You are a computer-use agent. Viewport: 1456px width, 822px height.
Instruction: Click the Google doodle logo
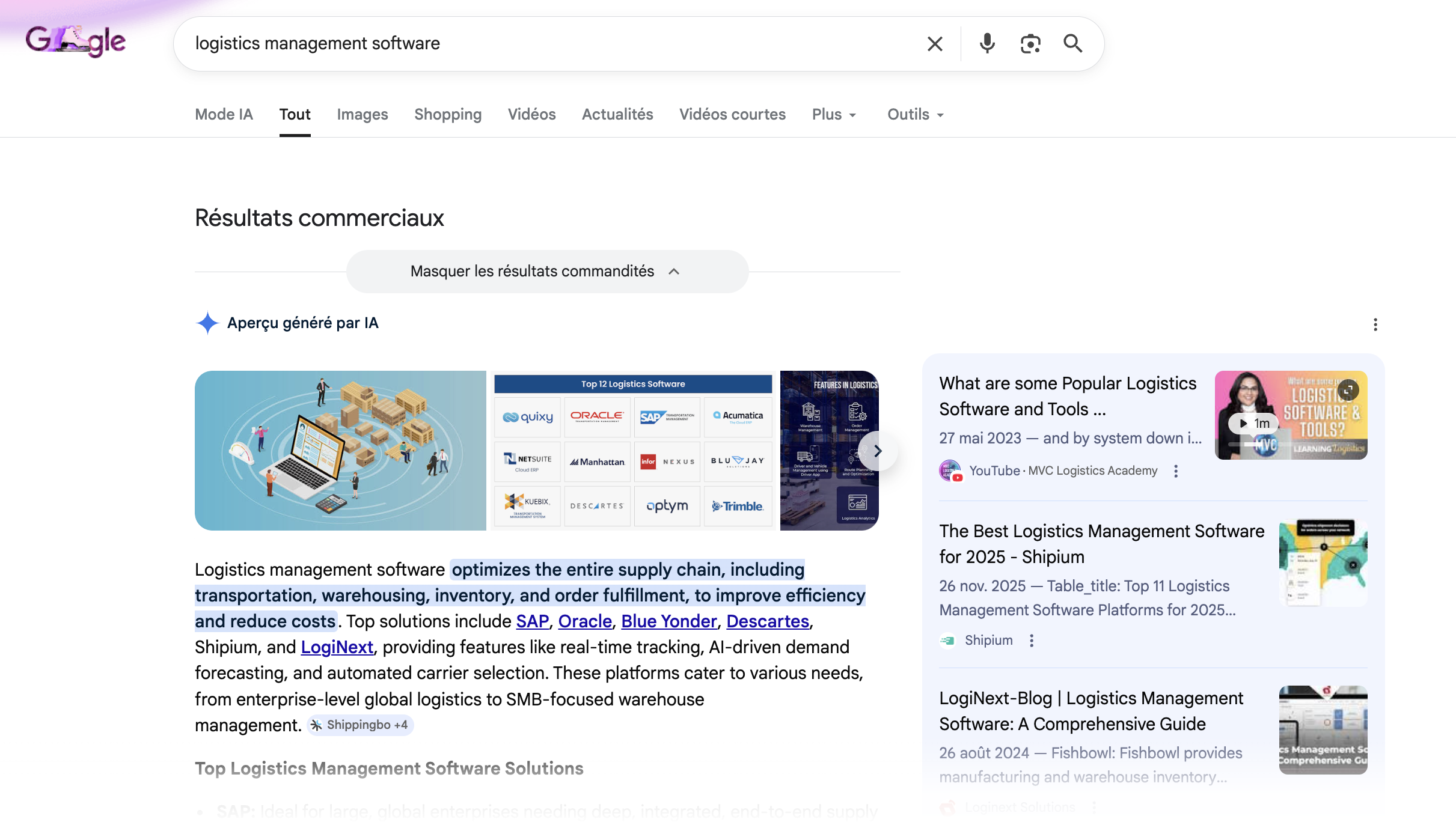[x=76, y=41]
